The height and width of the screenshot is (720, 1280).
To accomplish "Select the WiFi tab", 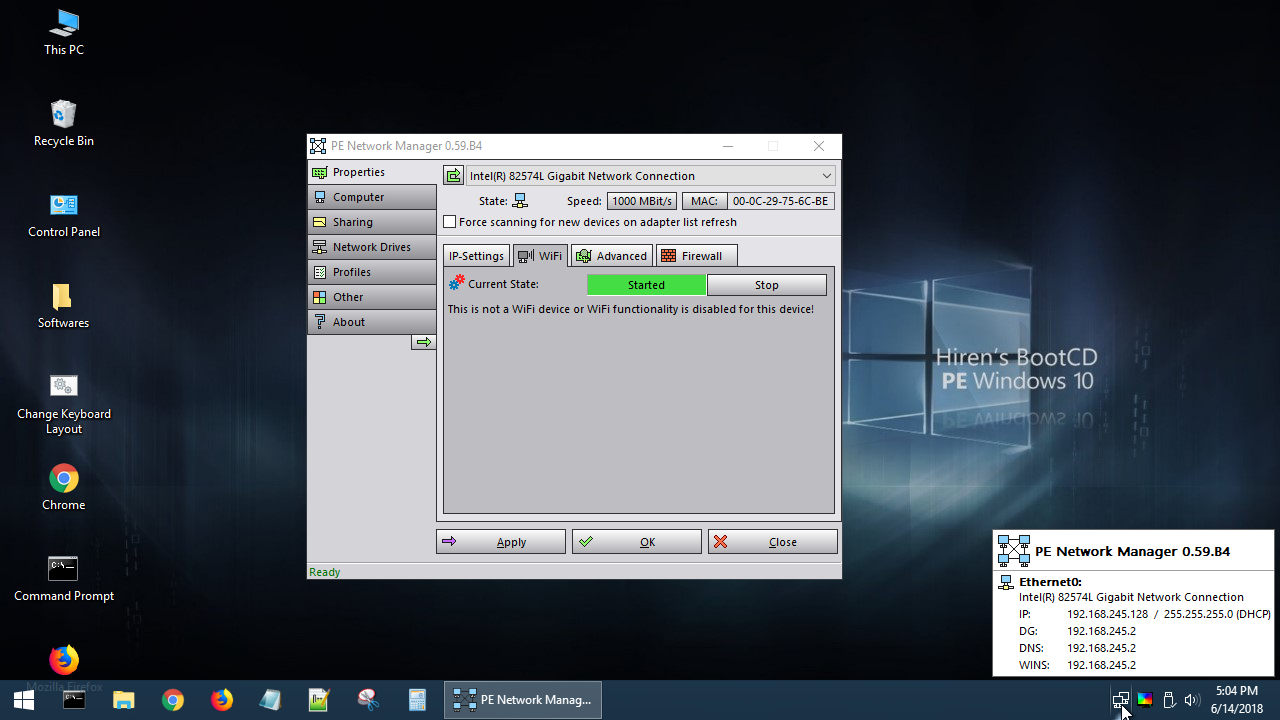I will click(x=541, y=256).
